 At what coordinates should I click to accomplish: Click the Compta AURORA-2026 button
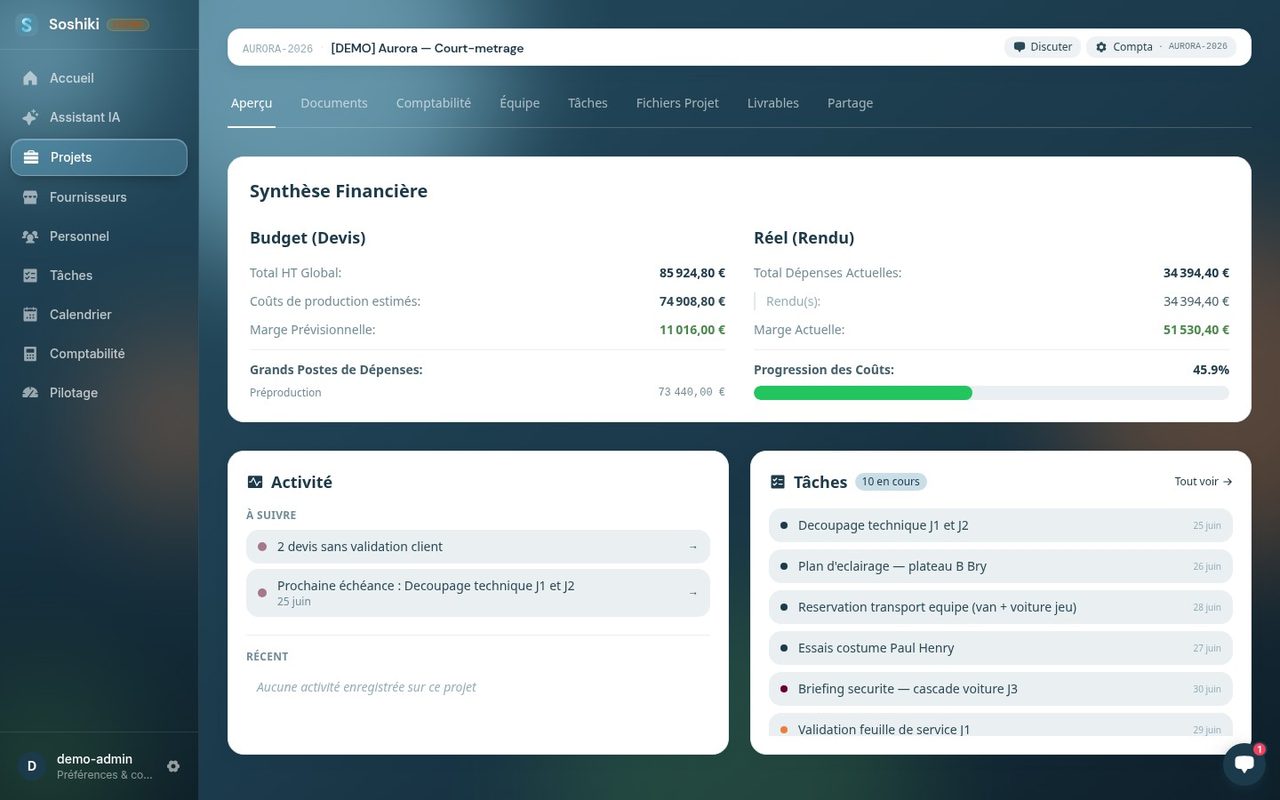1161,47
